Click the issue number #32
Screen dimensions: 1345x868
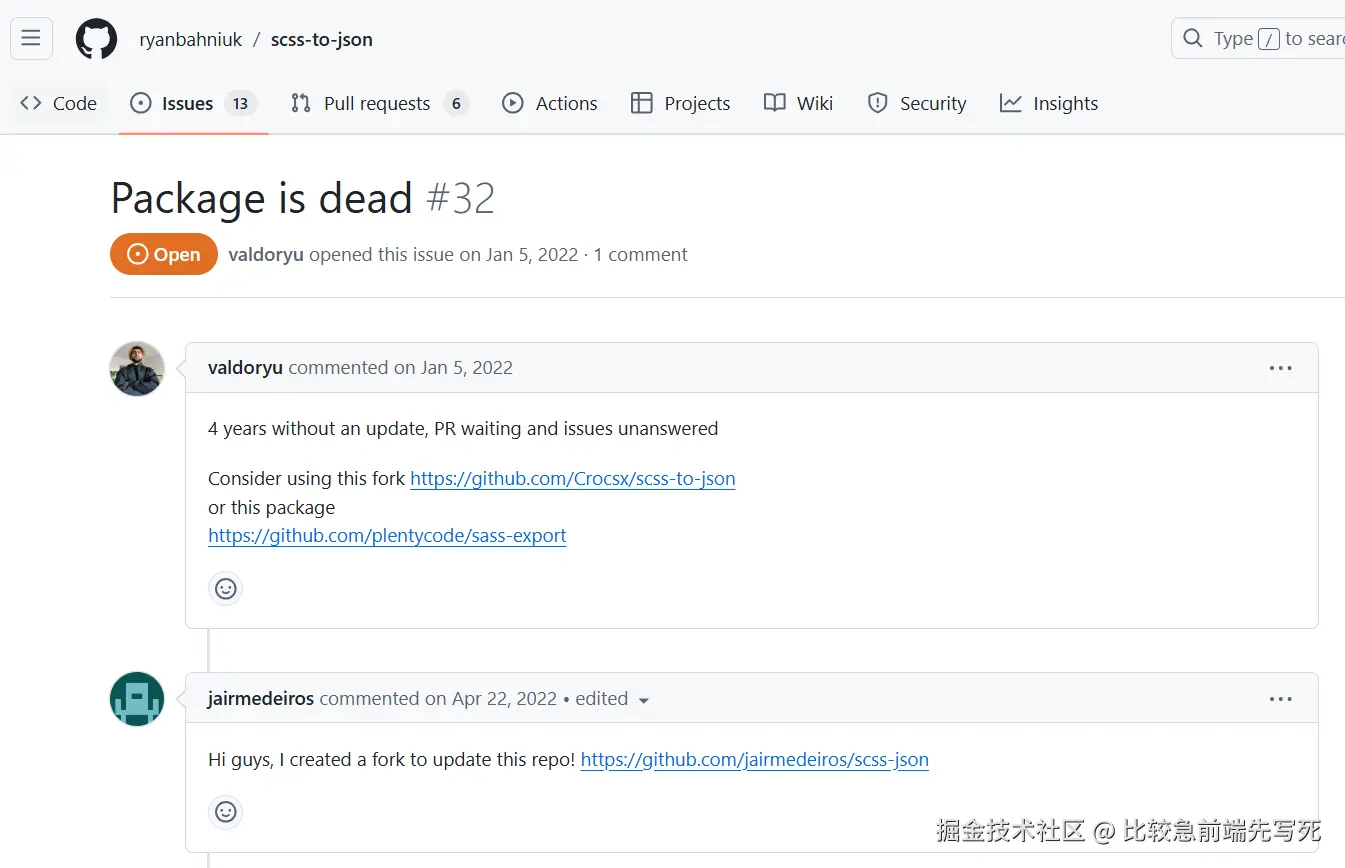coord(461,198)
